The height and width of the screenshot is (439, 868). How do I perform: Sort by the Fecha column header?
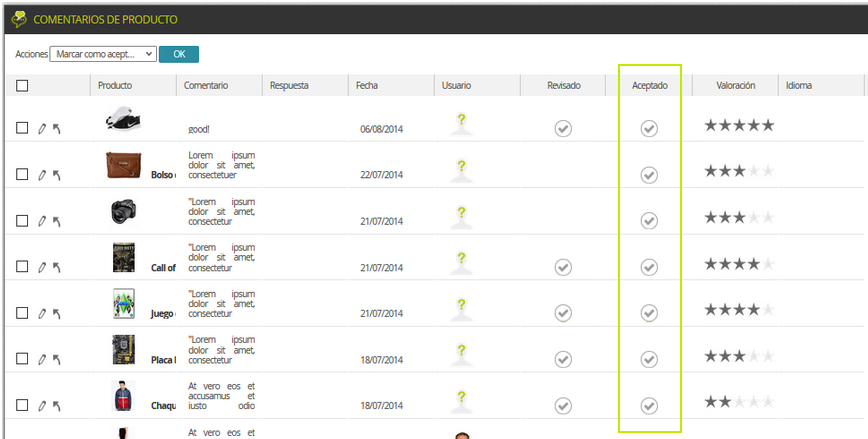click(366, 85)
